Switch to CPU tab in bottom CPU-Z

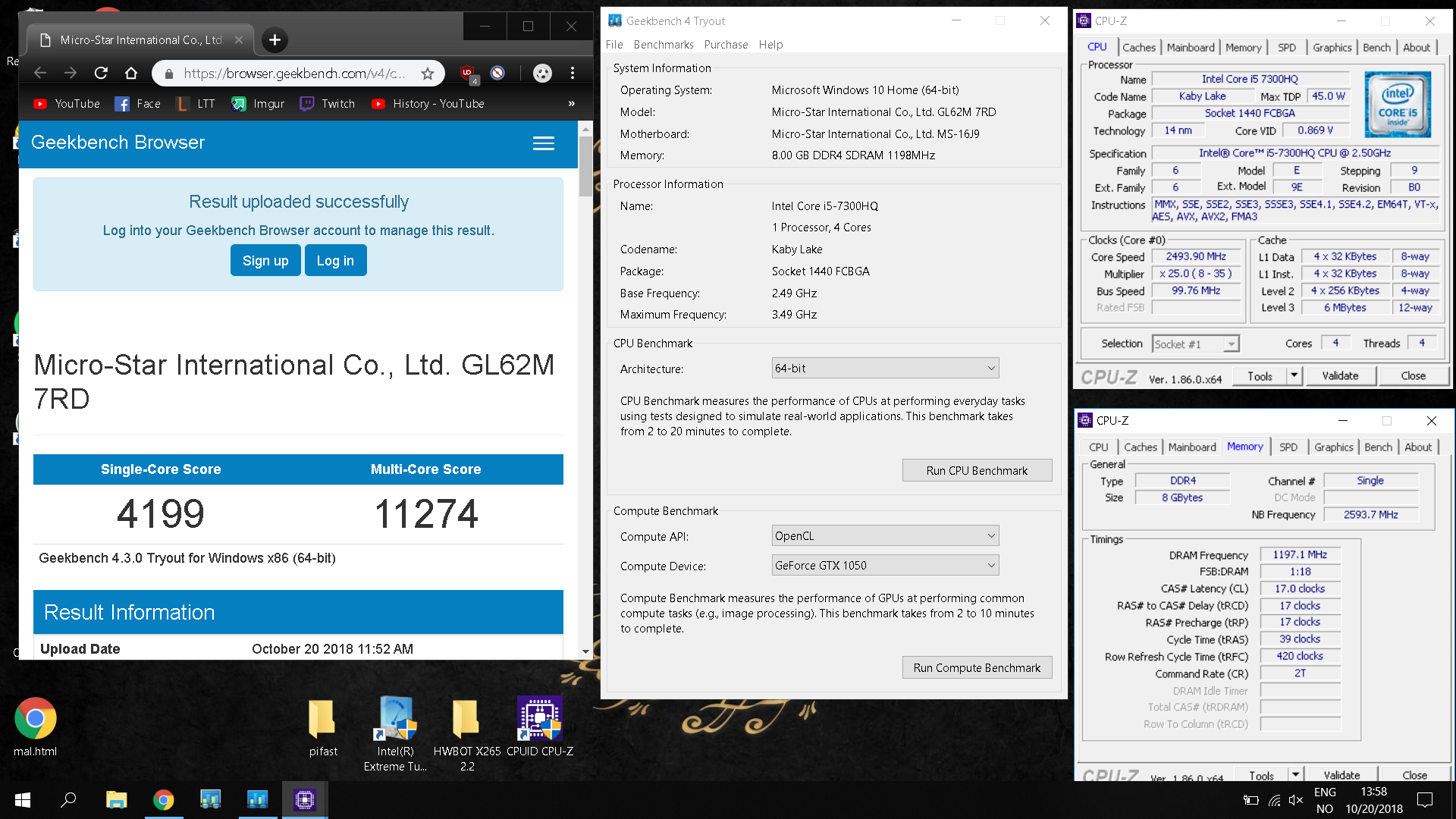(1099, 447)
